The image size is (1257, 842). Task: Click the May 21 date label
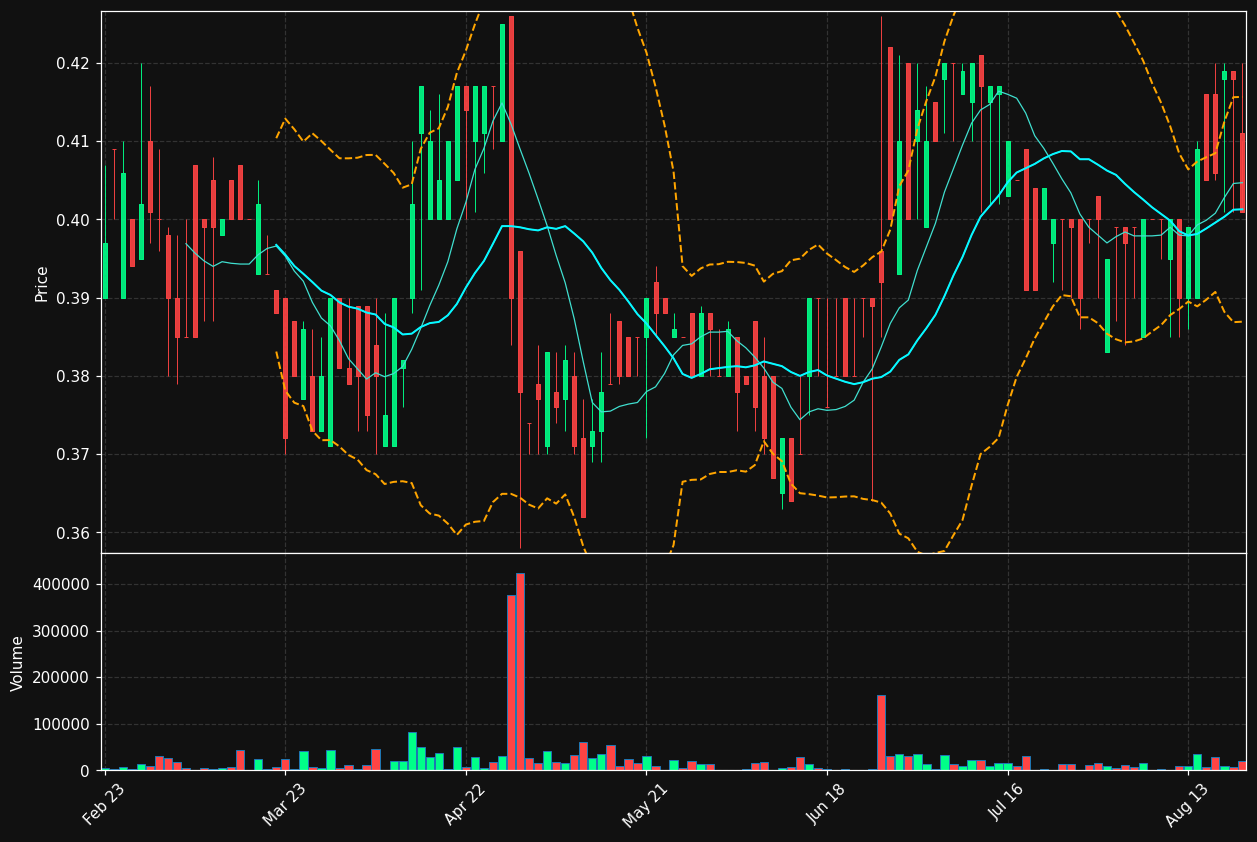point(645,804)
